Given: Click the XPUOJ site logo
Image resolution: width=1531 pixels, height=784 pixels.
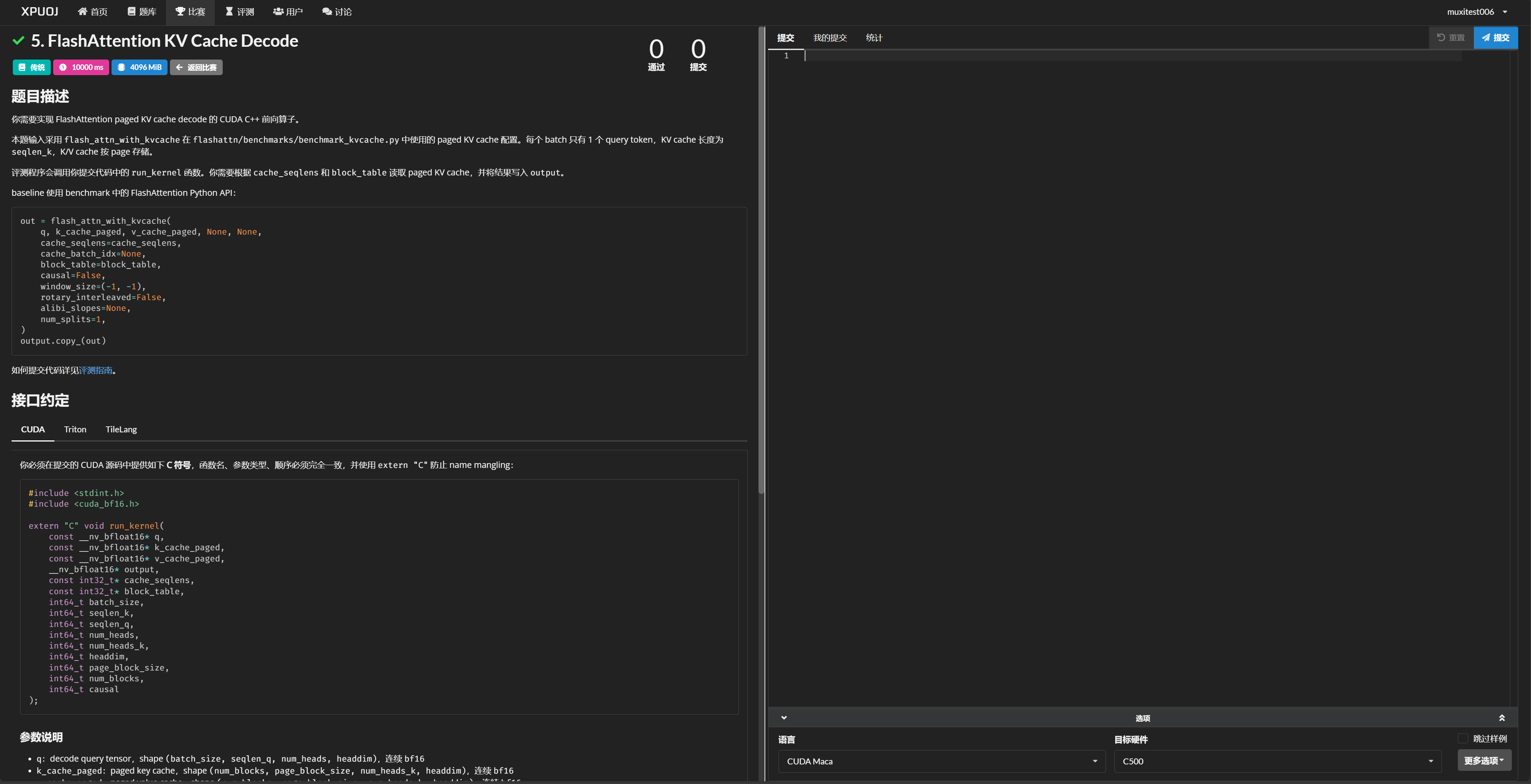Looking at the screenshot, I should (40, 12).
